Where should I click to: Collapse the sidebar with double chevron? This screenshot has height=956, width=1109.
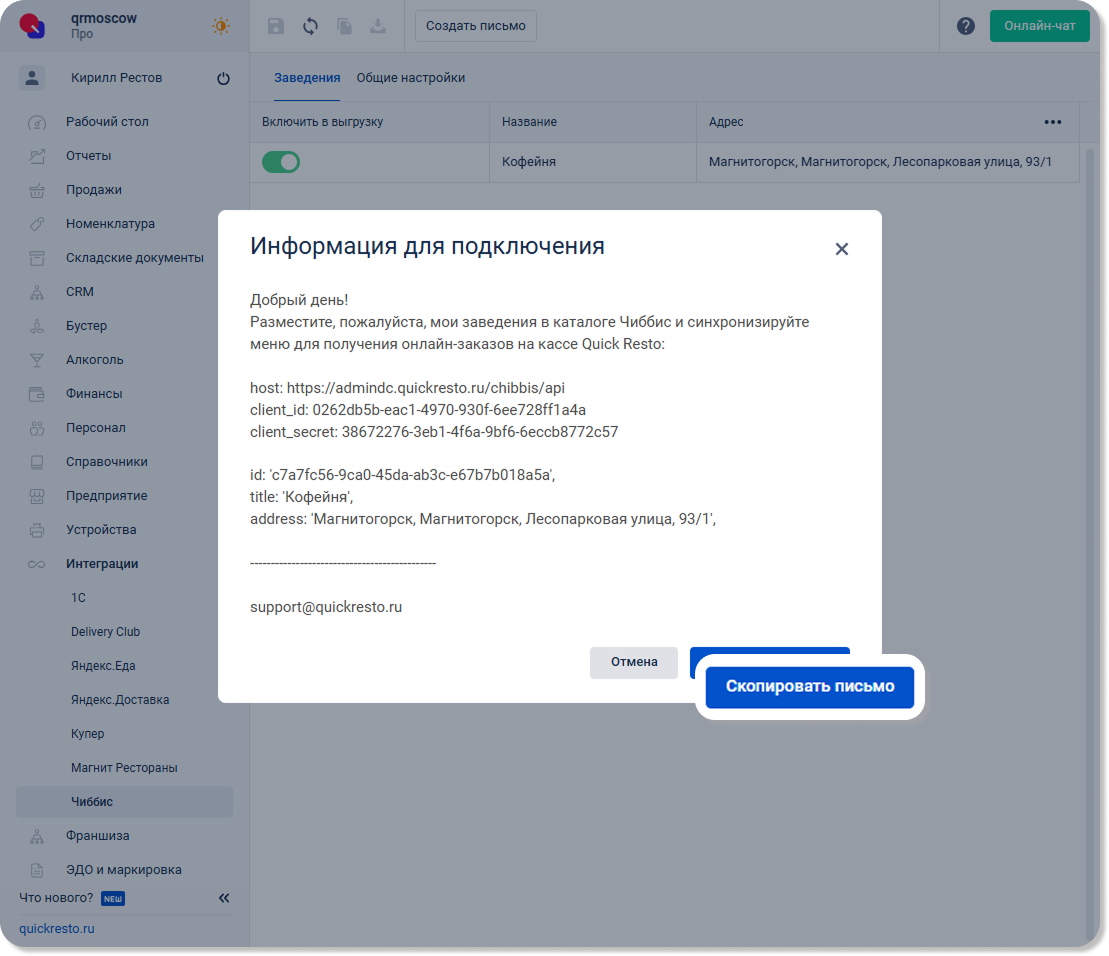point(224,898)
